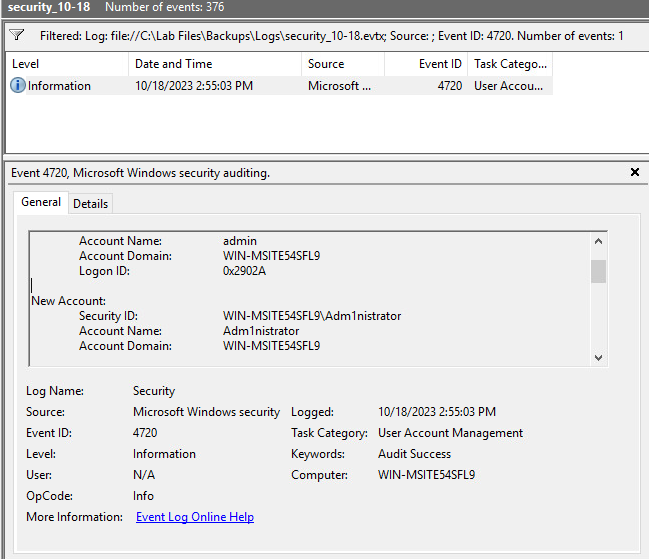Click the filter funnel icon
This screenshot has height=559, width=649.
click(x=17, y=35)
